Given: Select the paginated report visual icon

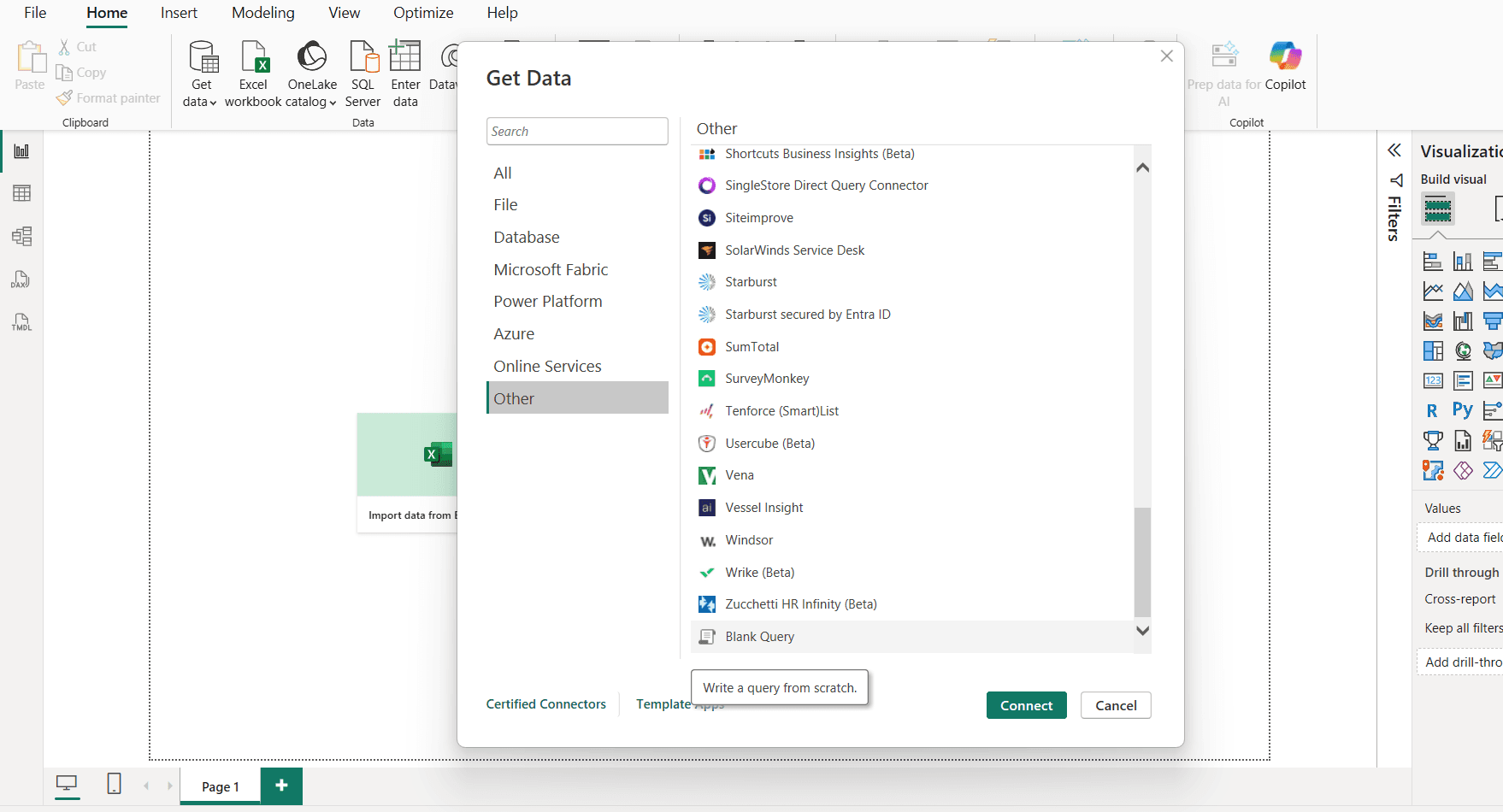Looking at the screenshot, I should 1463,441.
